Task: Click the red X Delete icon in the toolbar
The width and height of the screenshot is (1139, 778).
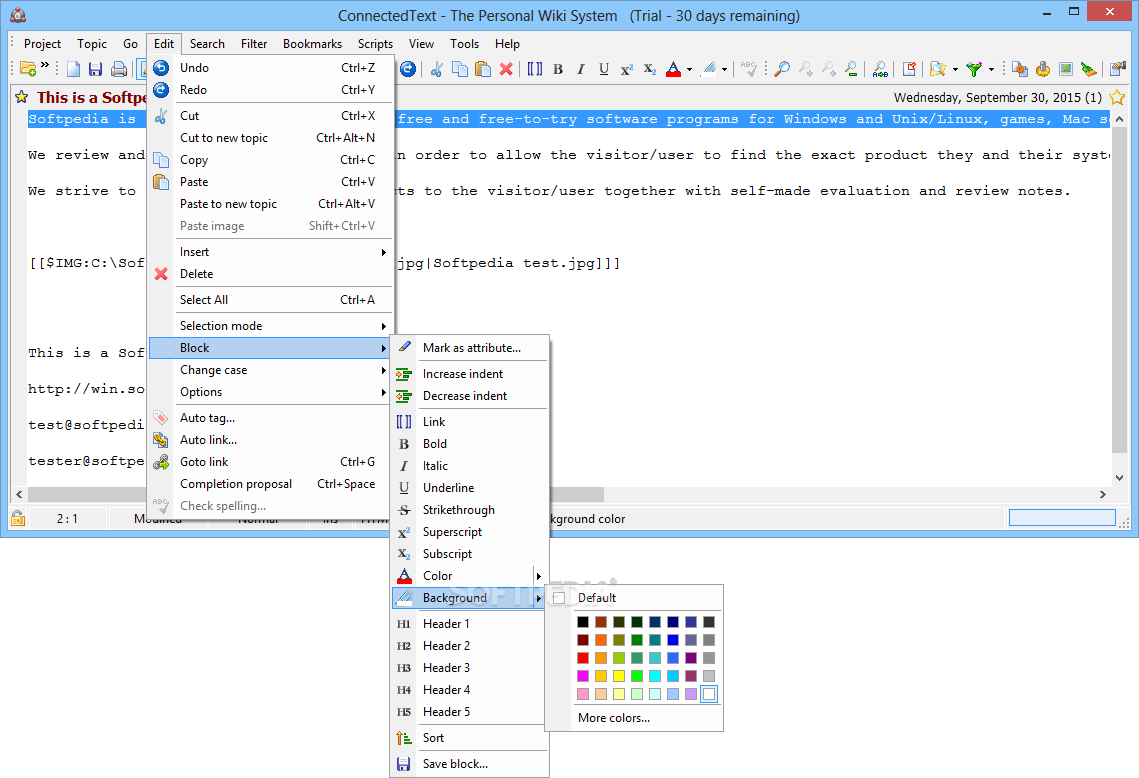Action: (506, 69)
